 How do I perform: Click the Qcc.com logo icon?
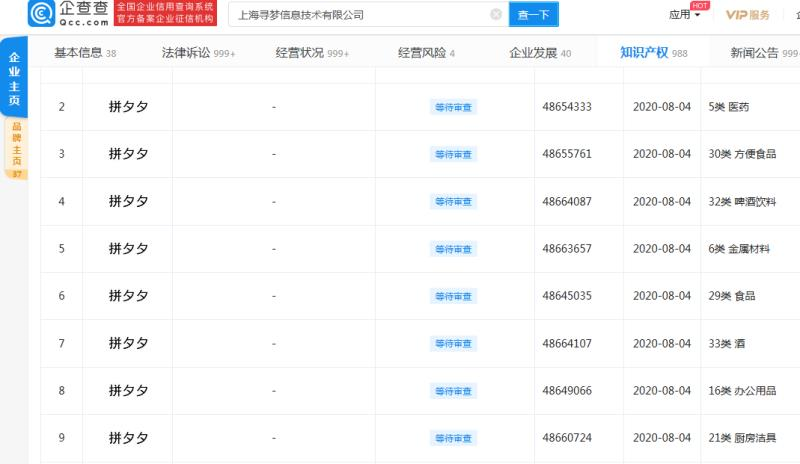point(41,13)
